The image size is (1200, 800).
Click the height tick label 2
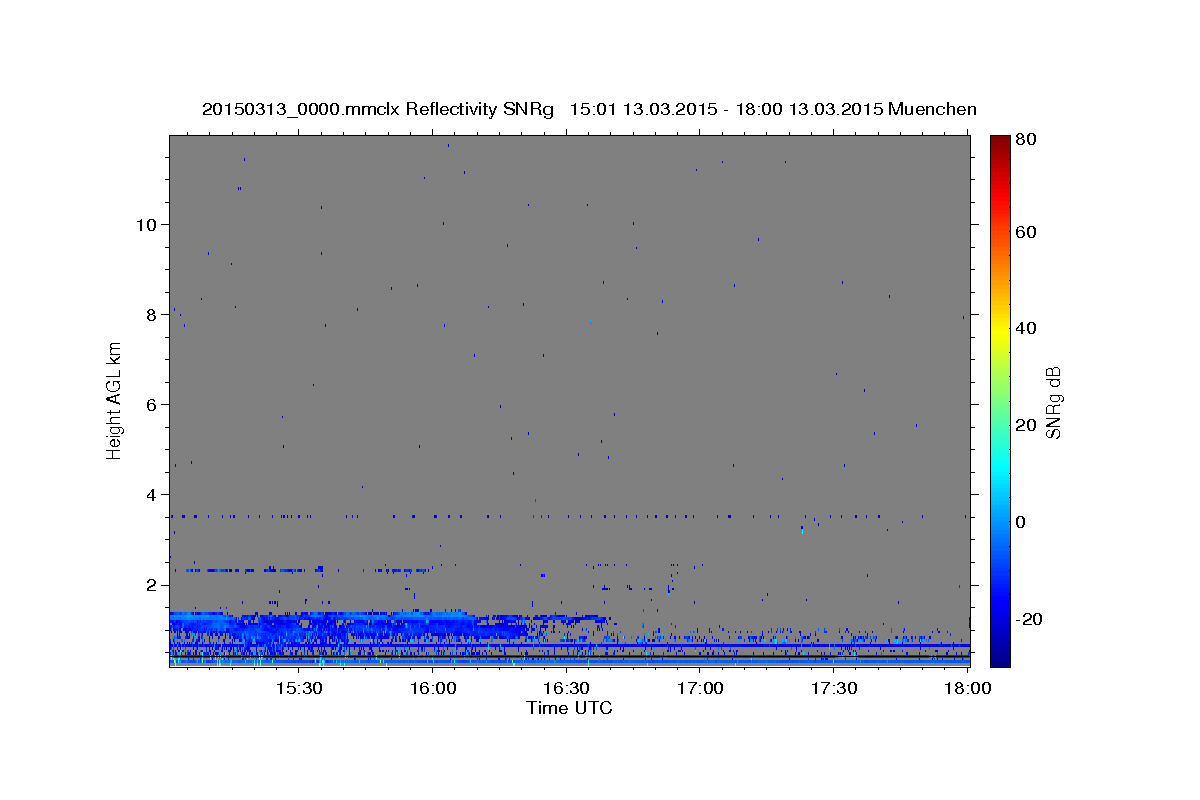[x=151, y=585]
